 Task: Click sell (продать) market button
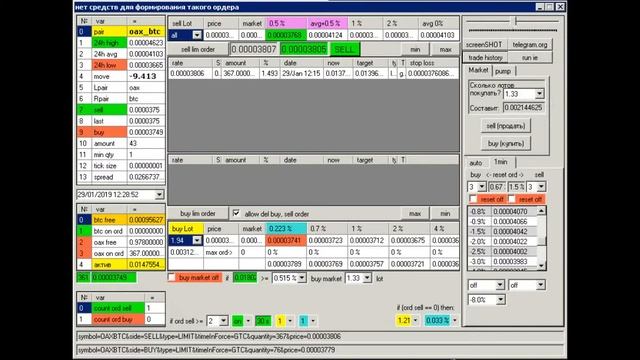point(506,126)
